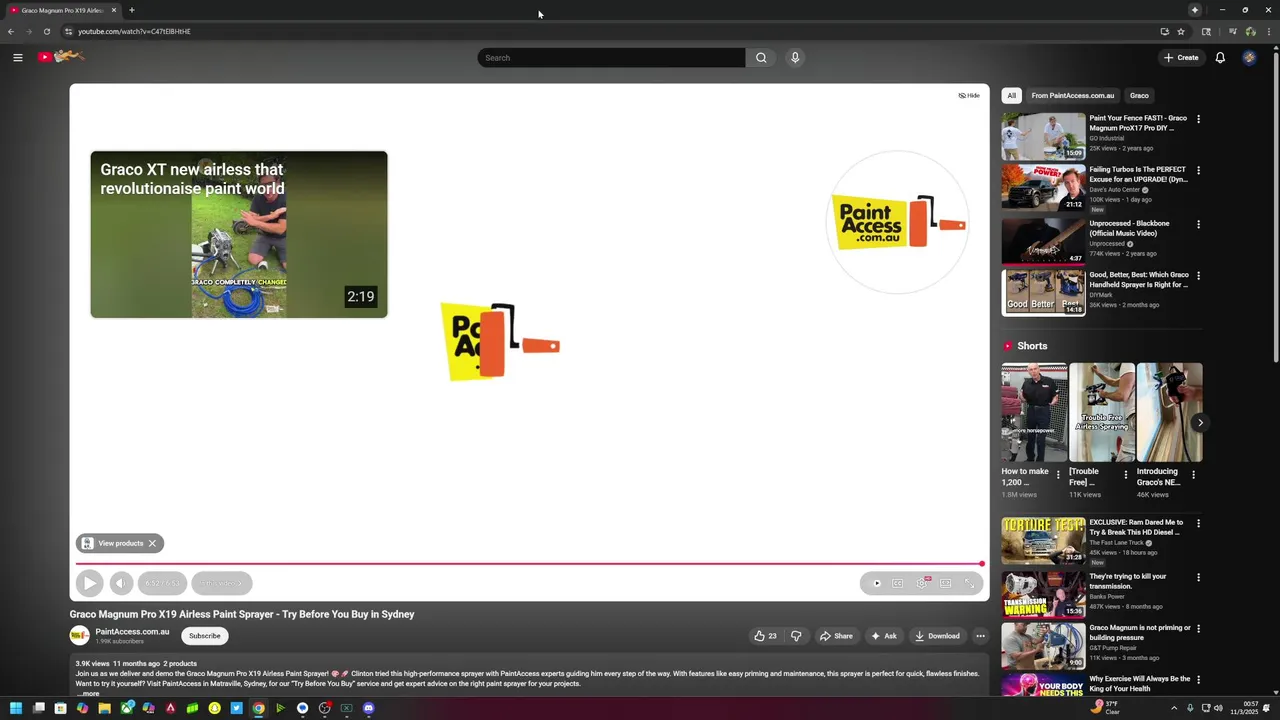Like the video with thumbs up
The width and height of the screenshot is (1280, 720).
point(766,636)
